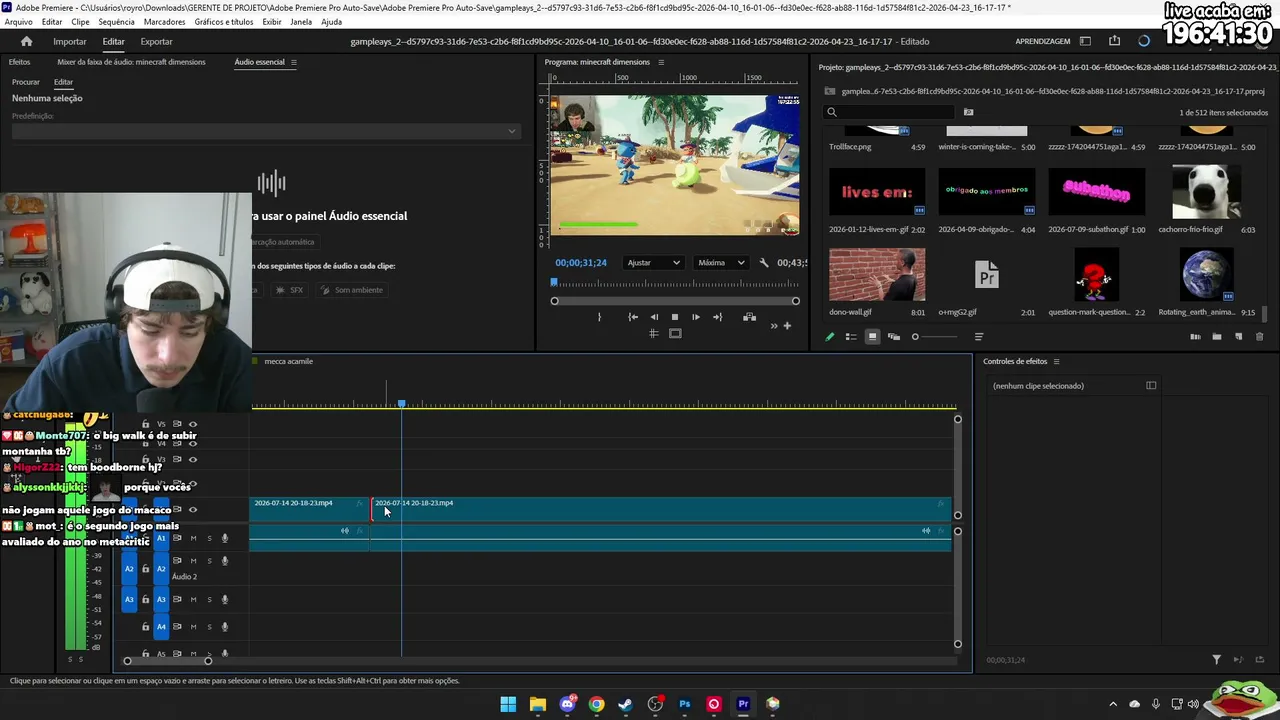Switch Project panel to list view
This screenshot has height=720, width=1280.
(851, 337)
